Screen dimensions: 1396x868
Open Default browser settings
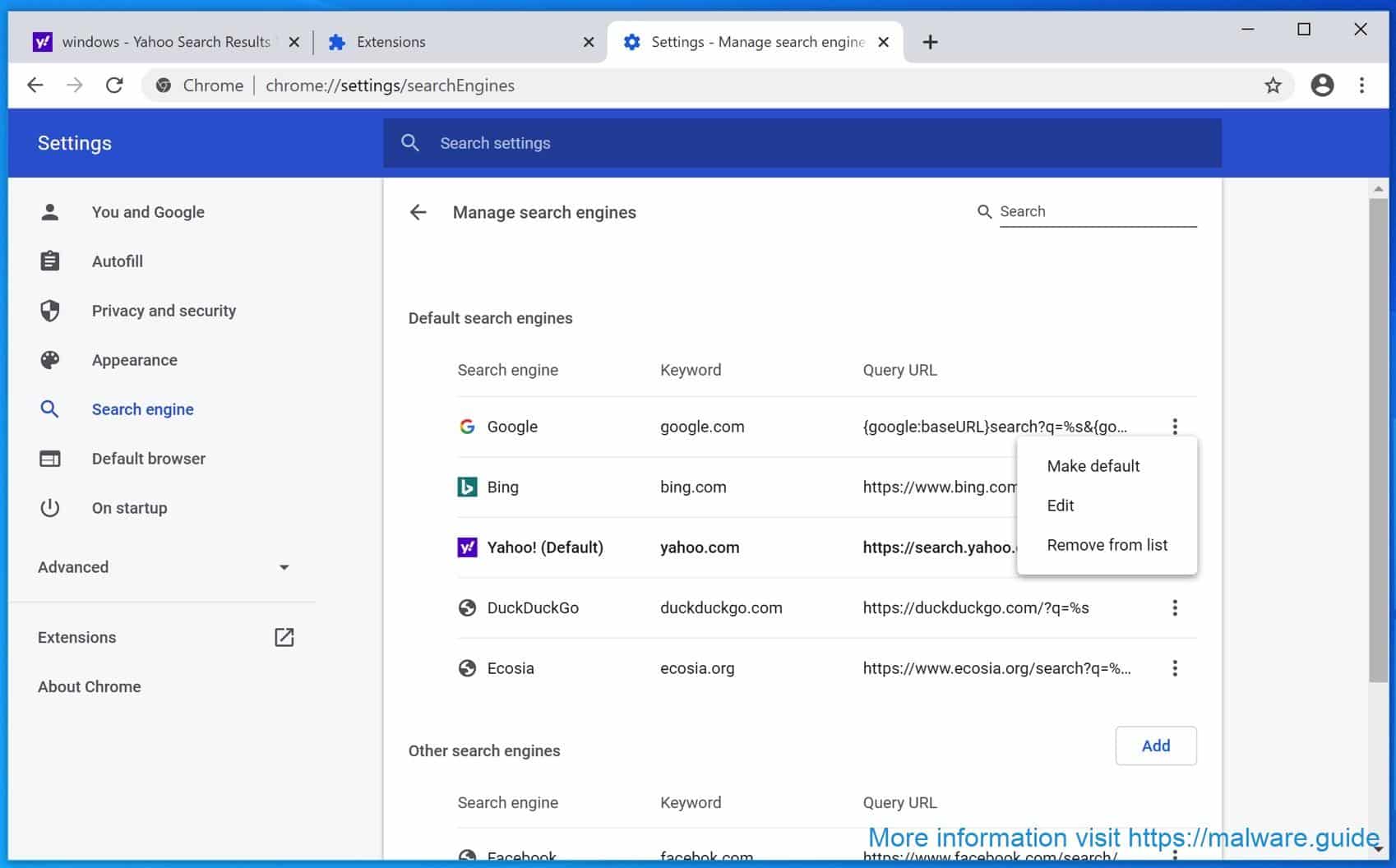click(x=149, y=459)
